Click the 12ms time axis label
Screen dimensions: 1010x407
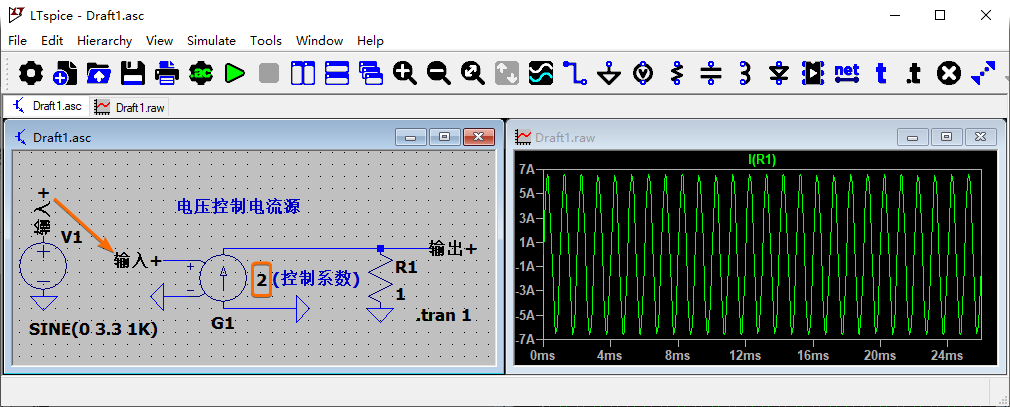click(745, 355)
